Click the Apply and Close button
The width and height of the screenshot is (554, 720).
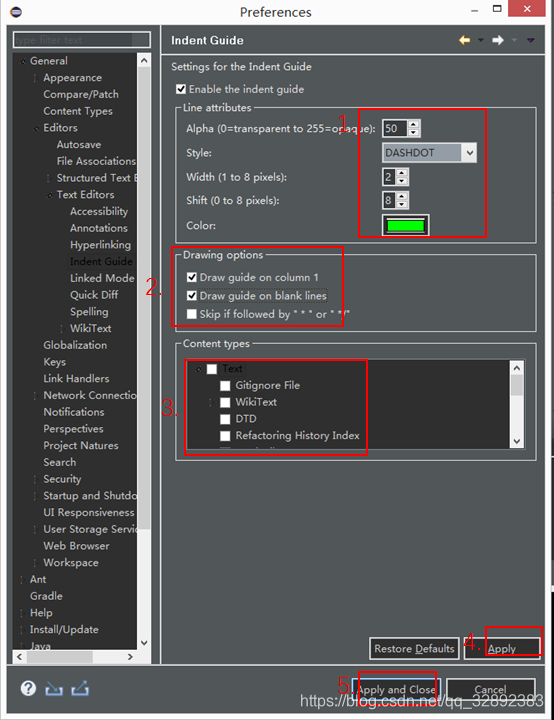[396, 689]
